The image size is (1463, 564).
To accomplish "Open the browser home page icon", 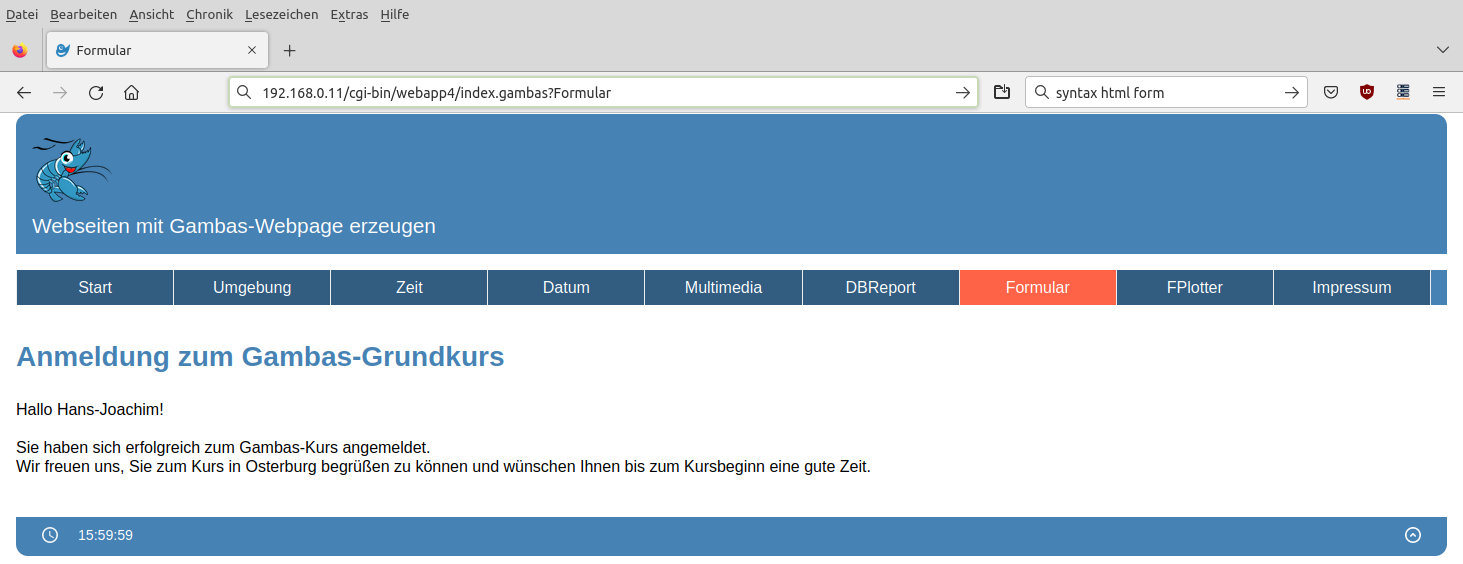I will pos(131,93).
